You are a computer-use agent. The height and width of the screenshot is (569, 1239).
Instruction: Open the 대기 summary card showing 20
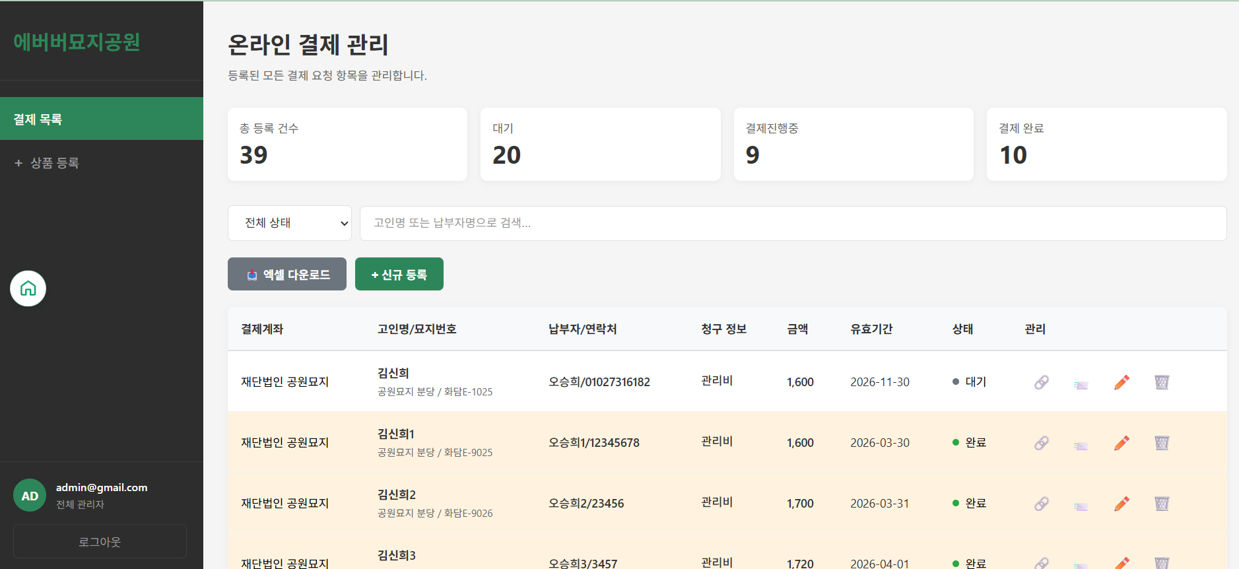tap(600, 144)
